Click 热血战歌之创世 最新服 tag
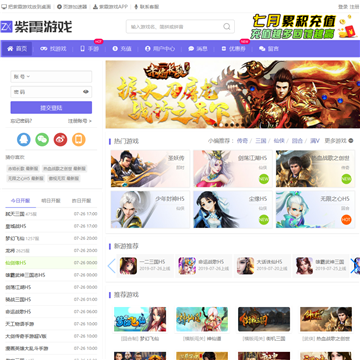This screenshot has width=360, height=360. point(64,169)
